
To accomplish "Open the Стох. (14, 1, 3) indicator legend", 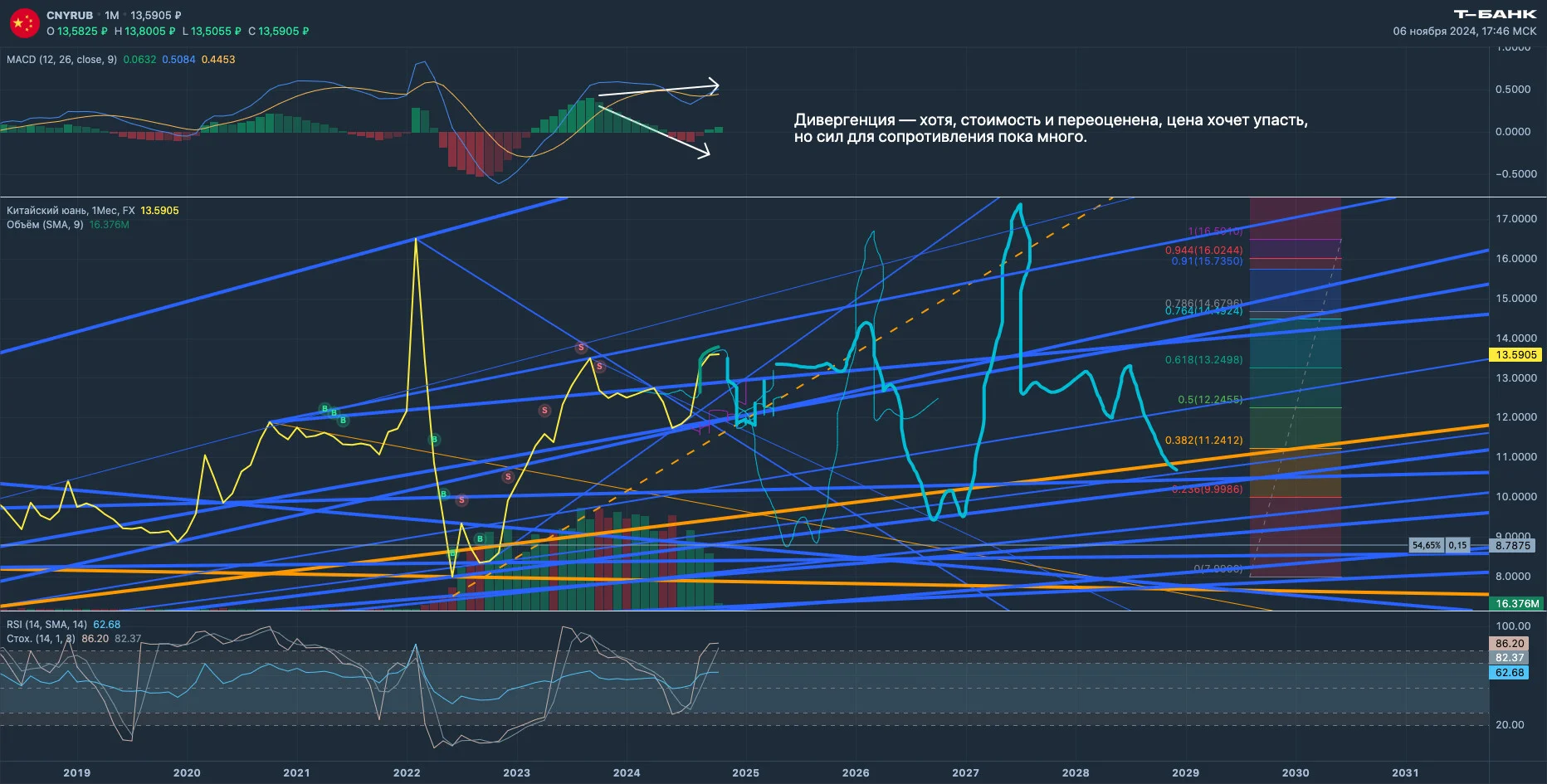I will pos(41,639).
